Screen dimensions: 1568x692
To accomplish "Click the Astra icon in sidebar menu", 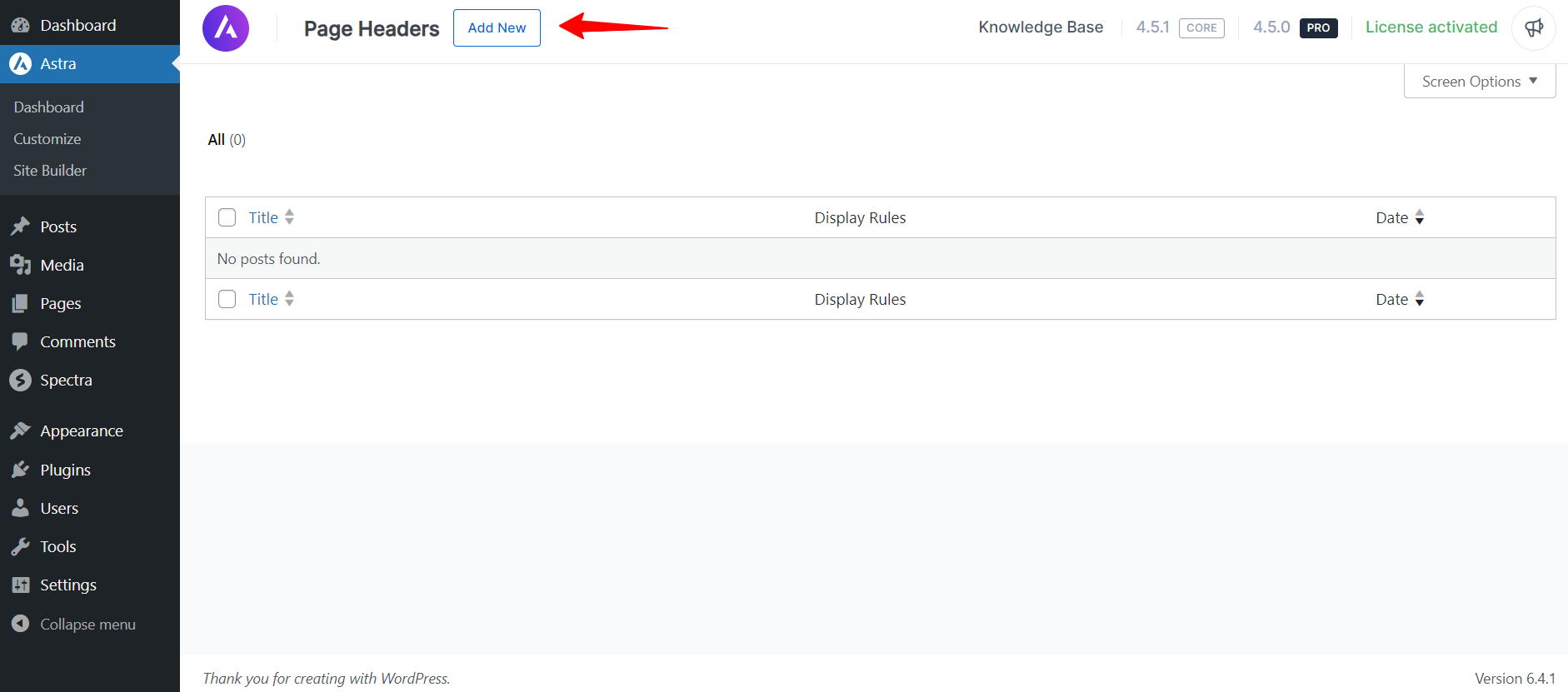I will click(20, 63).
